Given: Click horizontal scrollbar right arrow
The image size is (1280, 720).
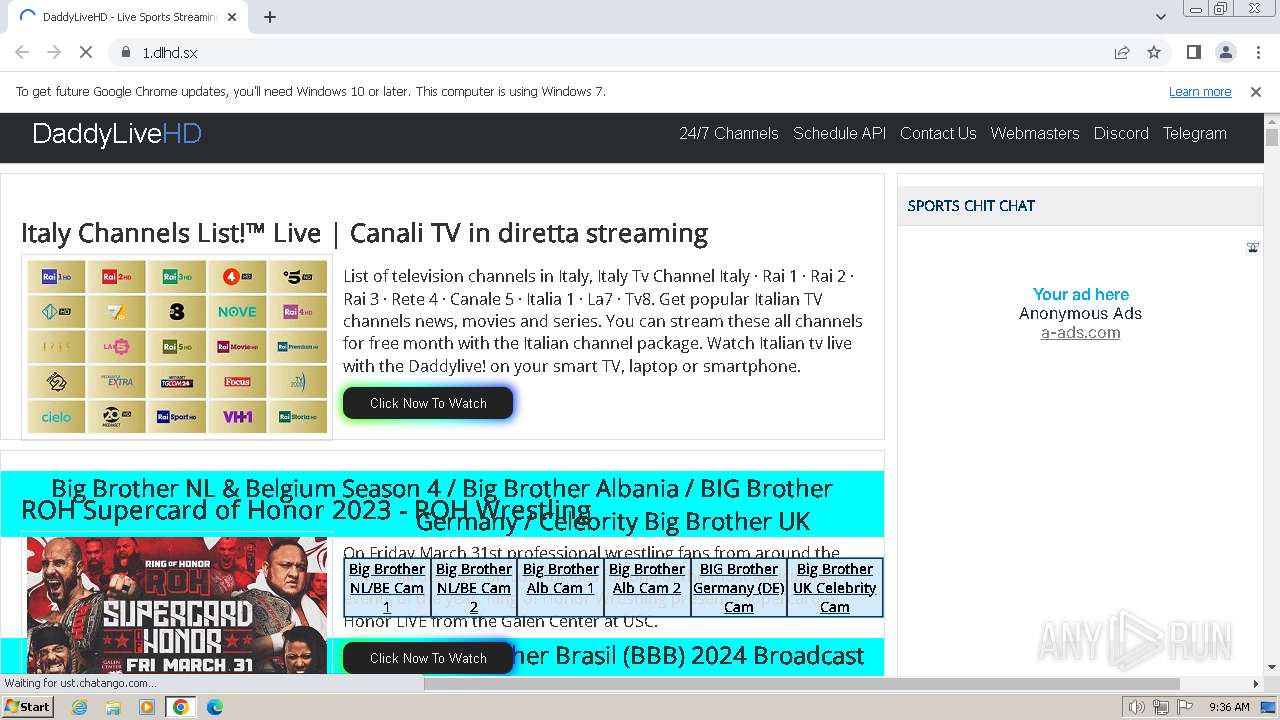Looking at the screenshot, I should point(1256,684).
